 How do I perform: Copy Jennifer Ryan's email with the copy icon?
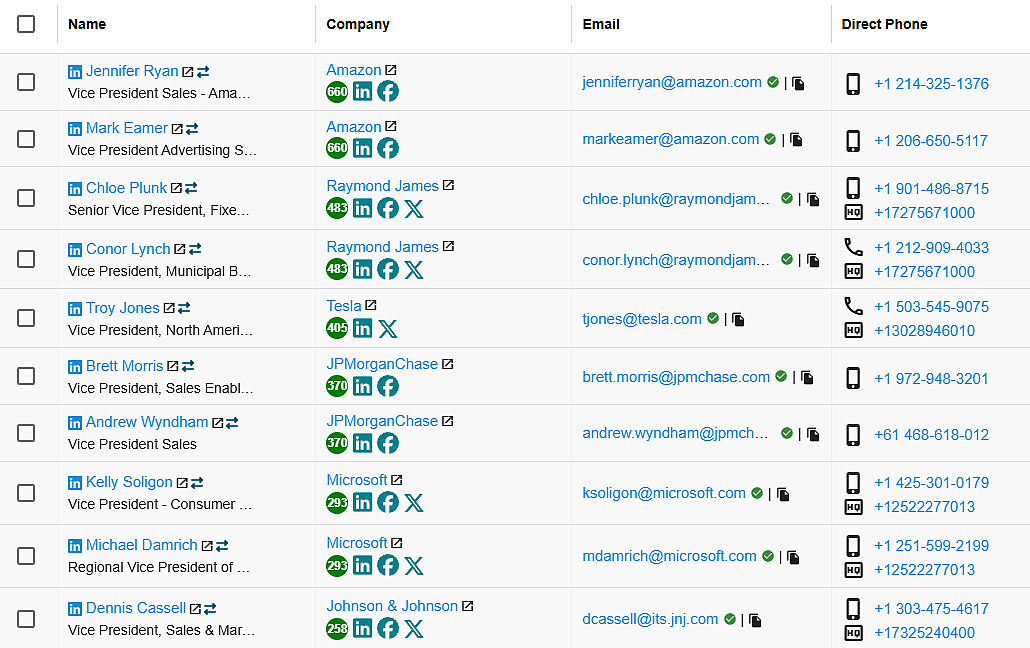point(798,83)
